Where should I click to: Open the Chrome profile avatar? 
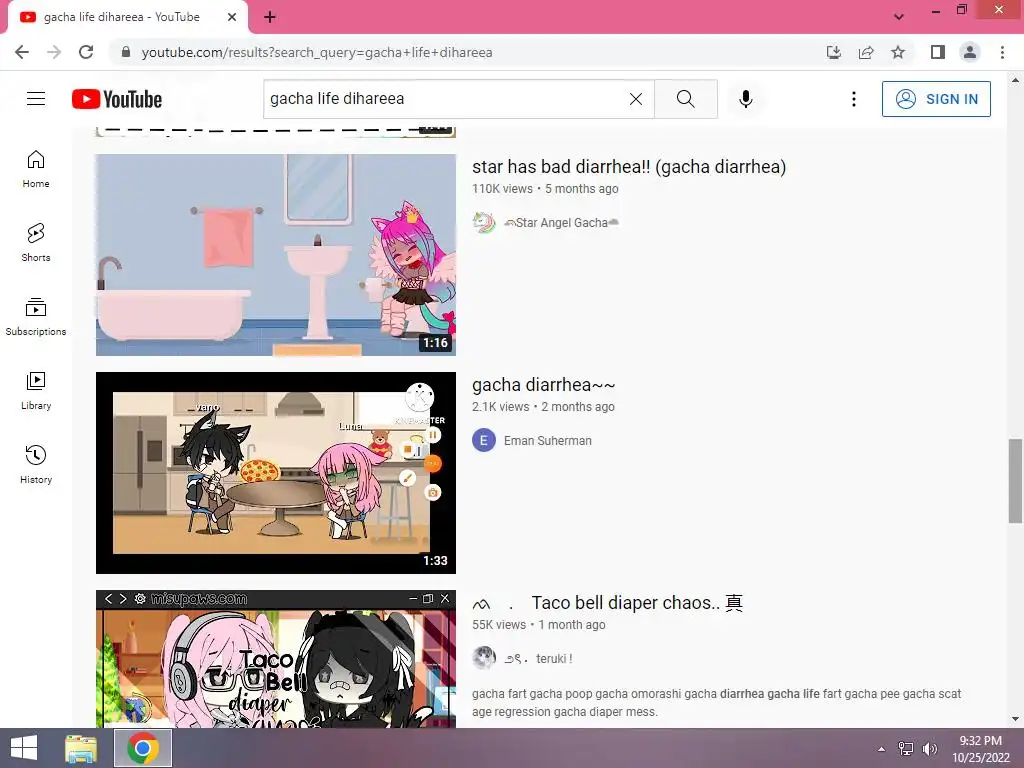(x=970, y=52)
